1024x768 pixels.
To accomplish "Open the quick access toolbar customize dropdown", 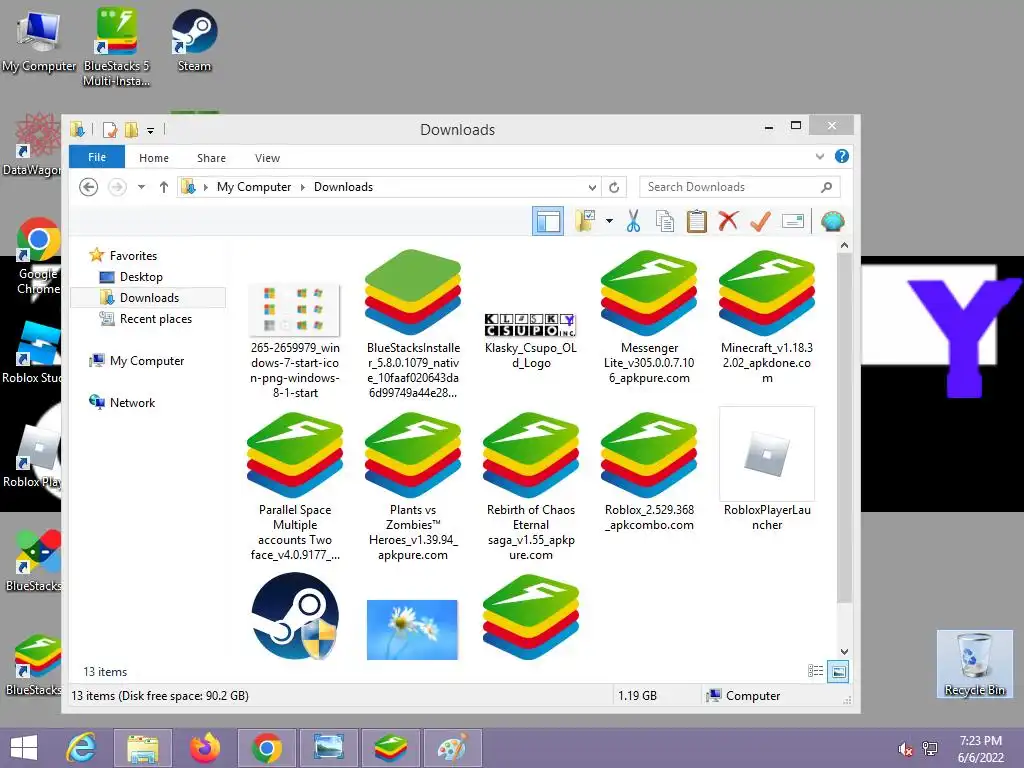I will 150,131.
